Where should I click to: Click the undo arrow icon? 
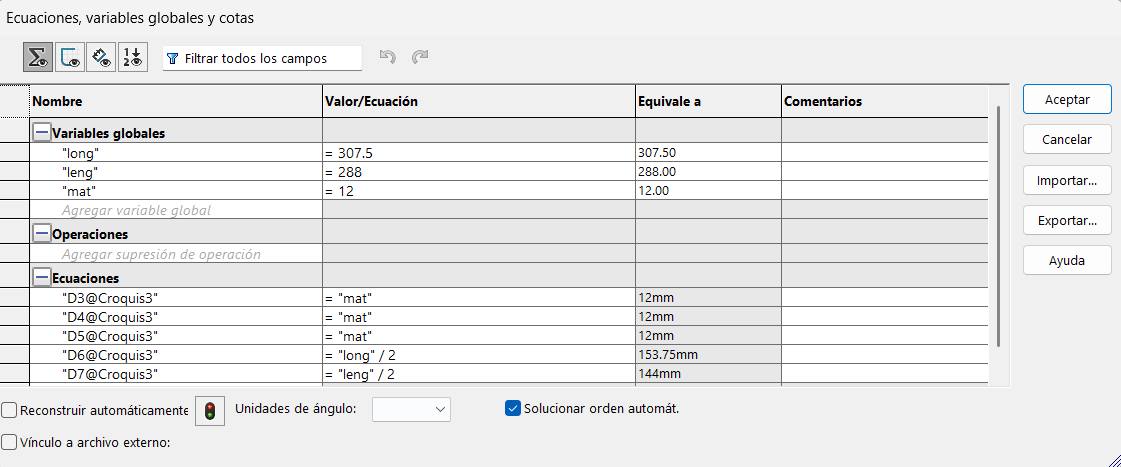point(388,58)
